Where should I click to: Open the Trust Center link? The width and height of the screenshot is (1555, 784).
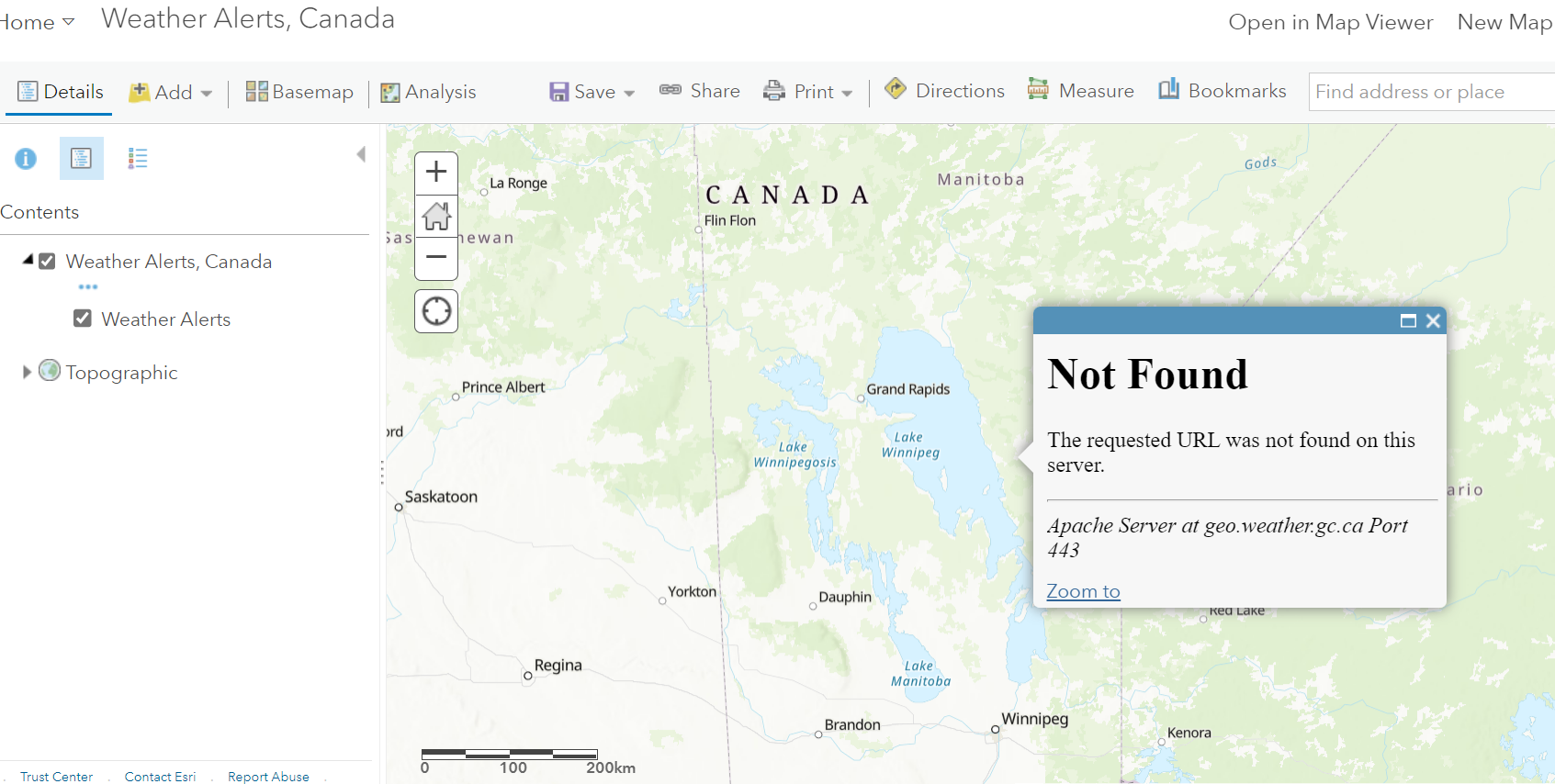(x=57, y=777)
